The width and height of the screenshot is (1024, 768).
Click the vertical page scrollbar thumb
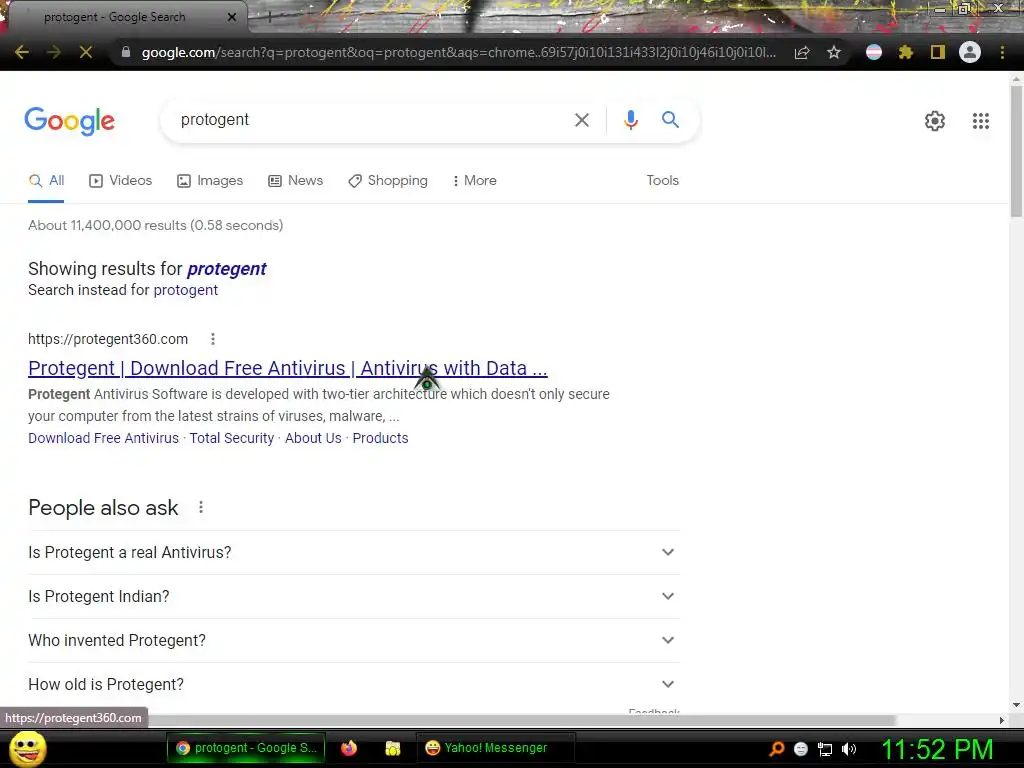tap(1016, 152)
